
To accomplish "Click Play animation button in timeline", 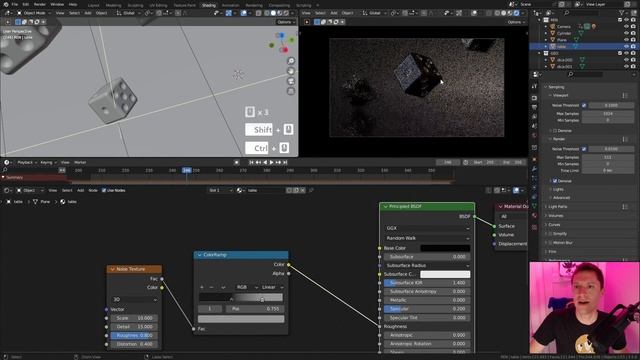I will (271, 162).
